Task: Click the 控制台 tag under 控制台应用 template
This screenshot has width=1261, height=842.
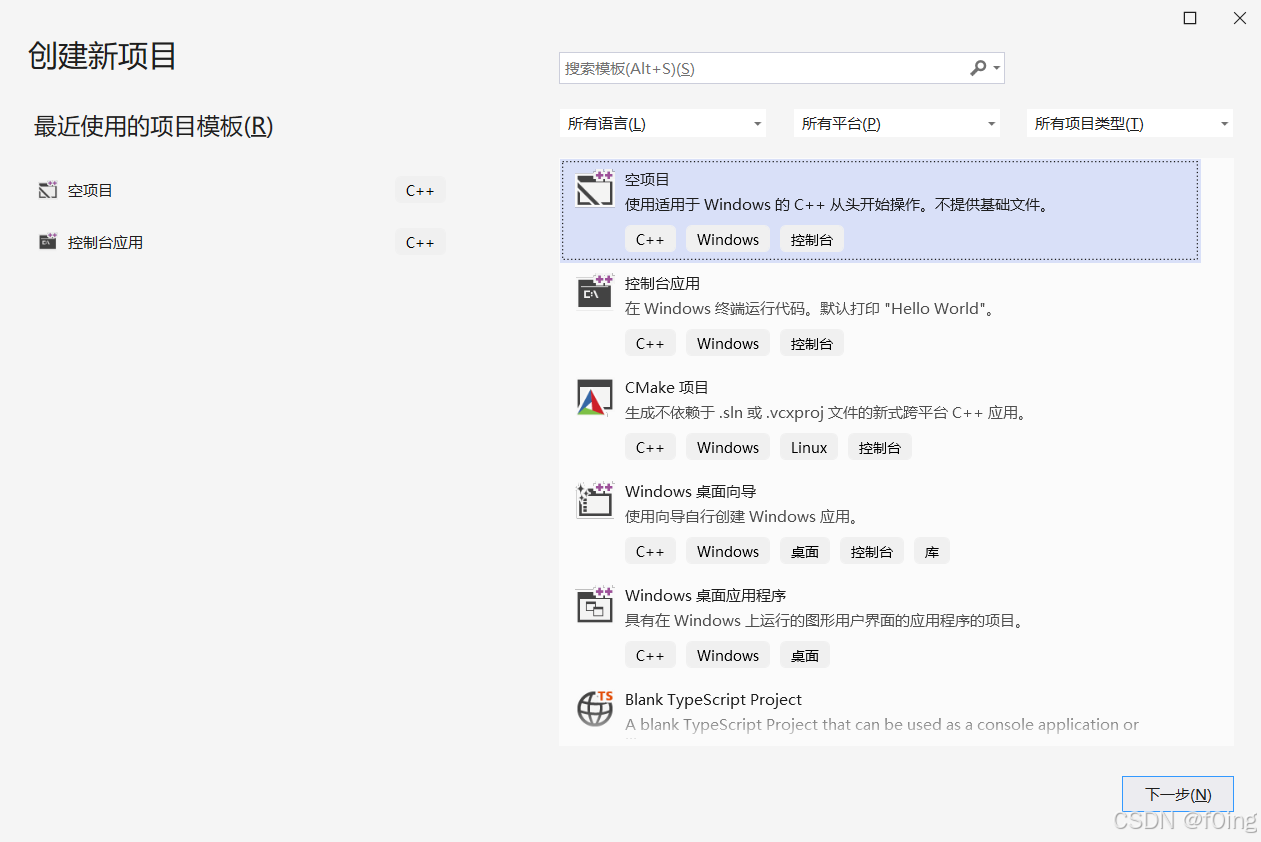Action: 812,343
